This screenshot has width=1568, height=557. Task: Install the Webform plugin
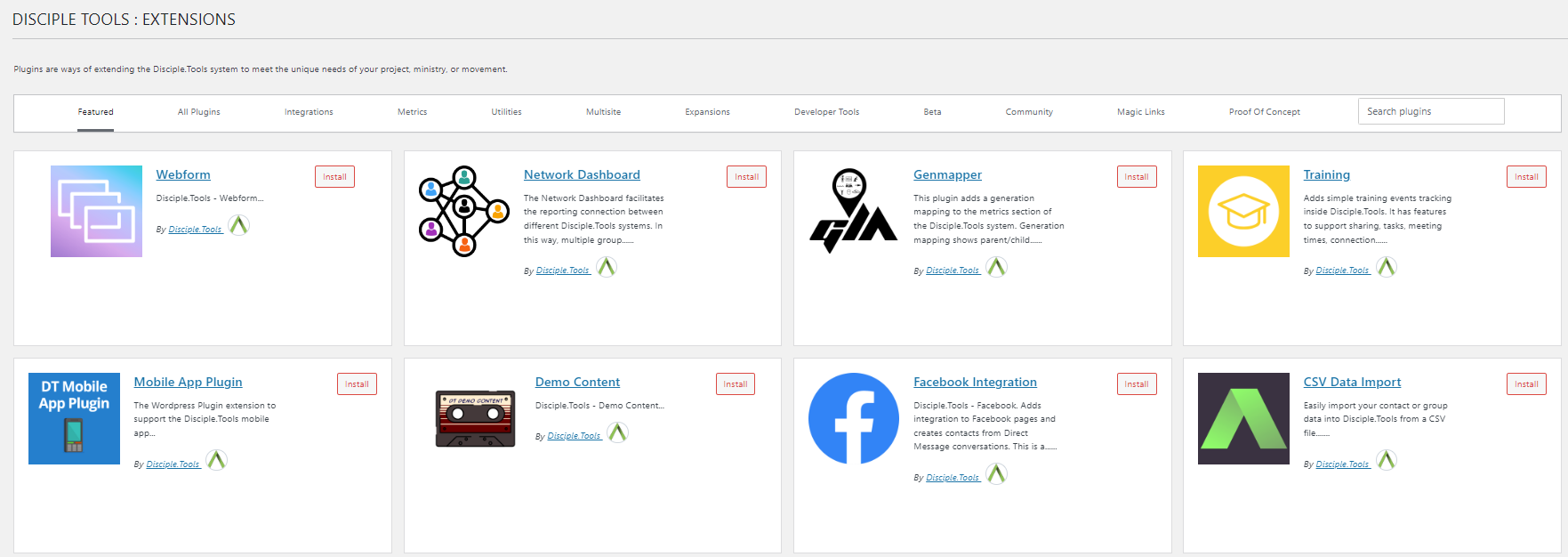click(334, 177)
